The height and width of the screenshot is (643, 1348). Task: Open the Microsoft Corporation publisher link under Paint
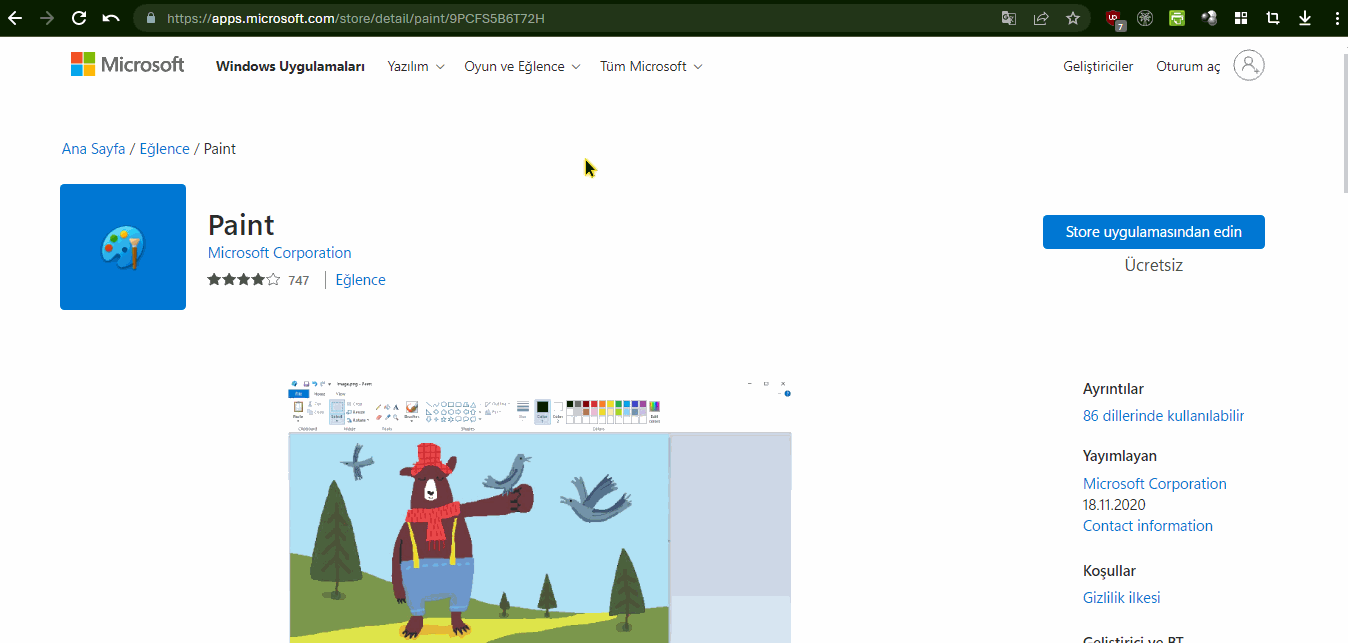[280, 253]
